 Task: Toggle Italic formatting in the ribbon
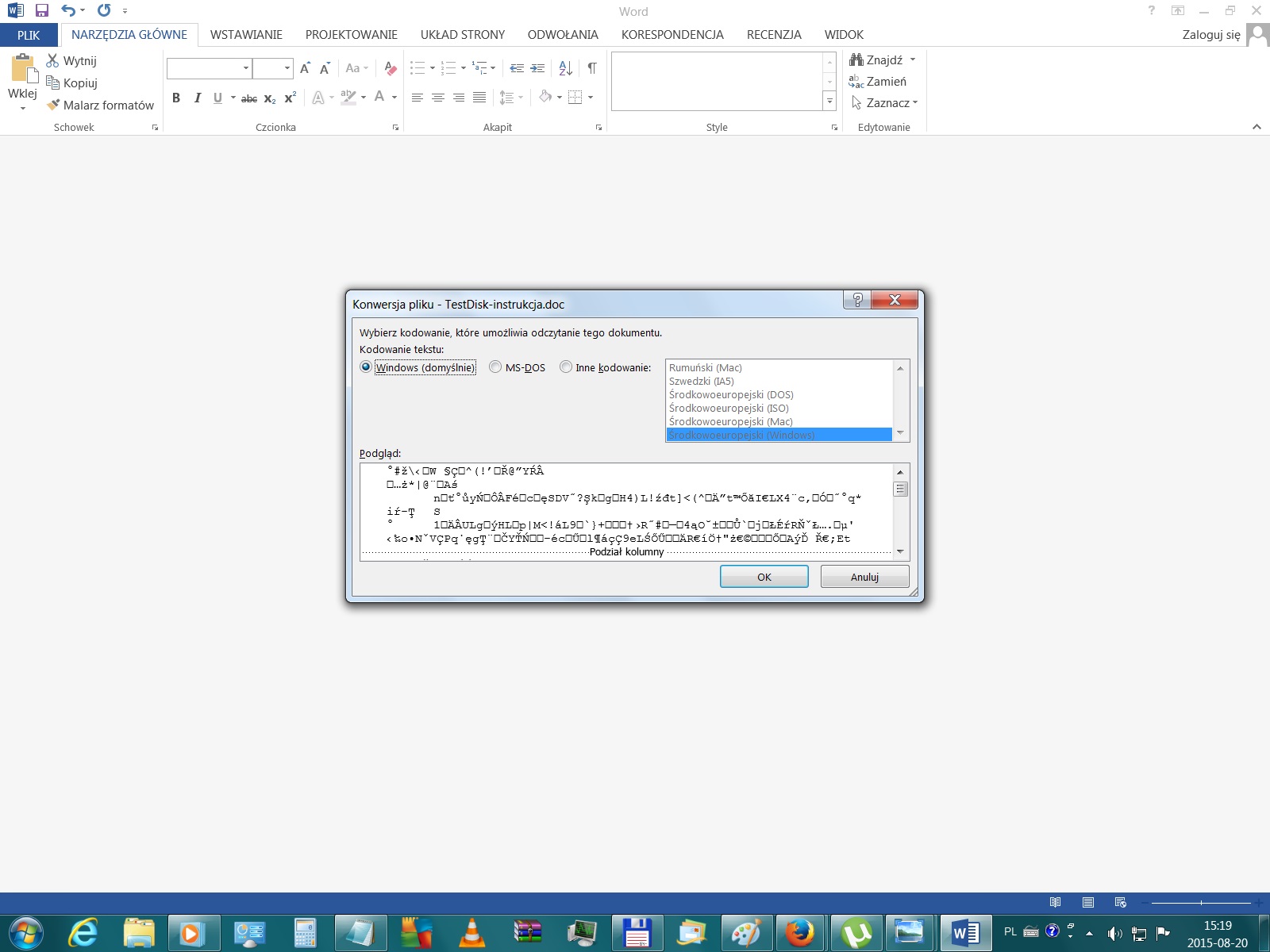pyautogui.click(x=197, y=98)
